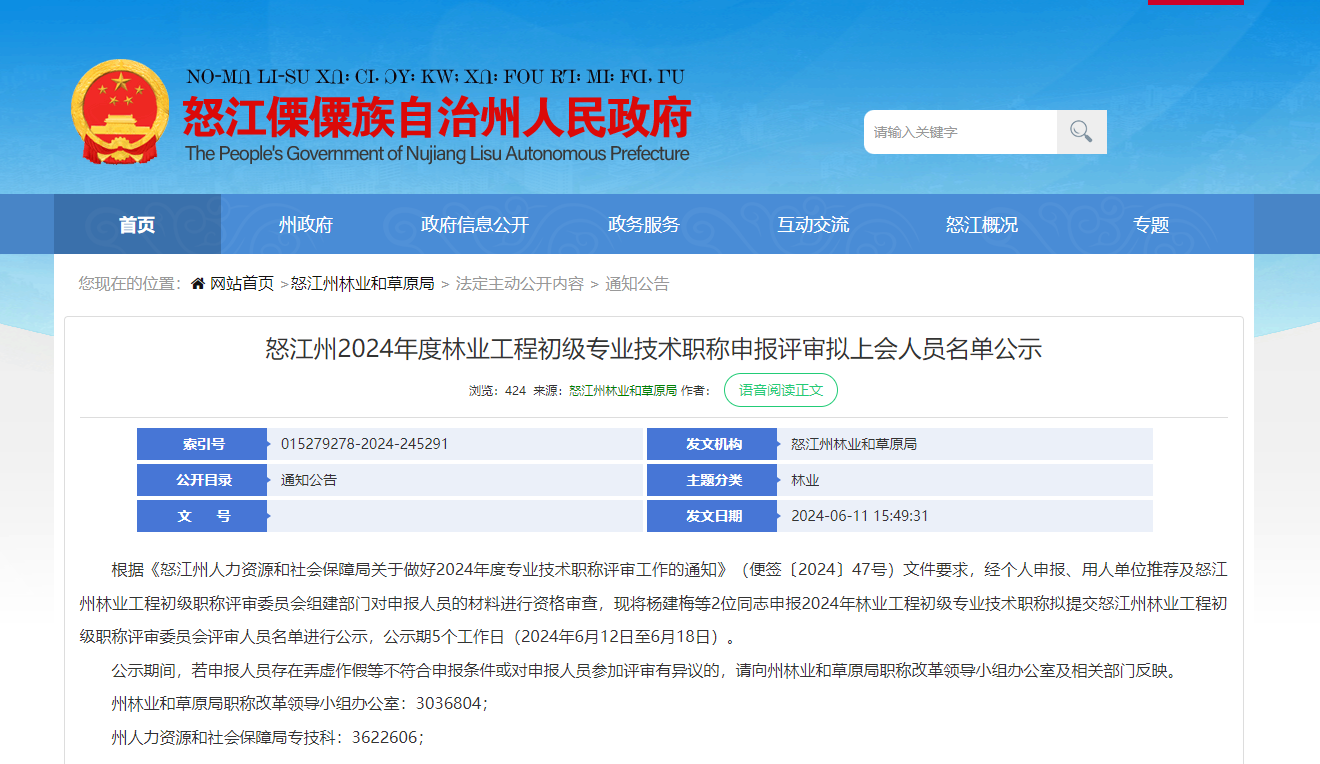Click the 通知公告 breadcrumb link
The height and width of the screenshot is (764, 1320).
pyautogui.click(x=637, y=284)
